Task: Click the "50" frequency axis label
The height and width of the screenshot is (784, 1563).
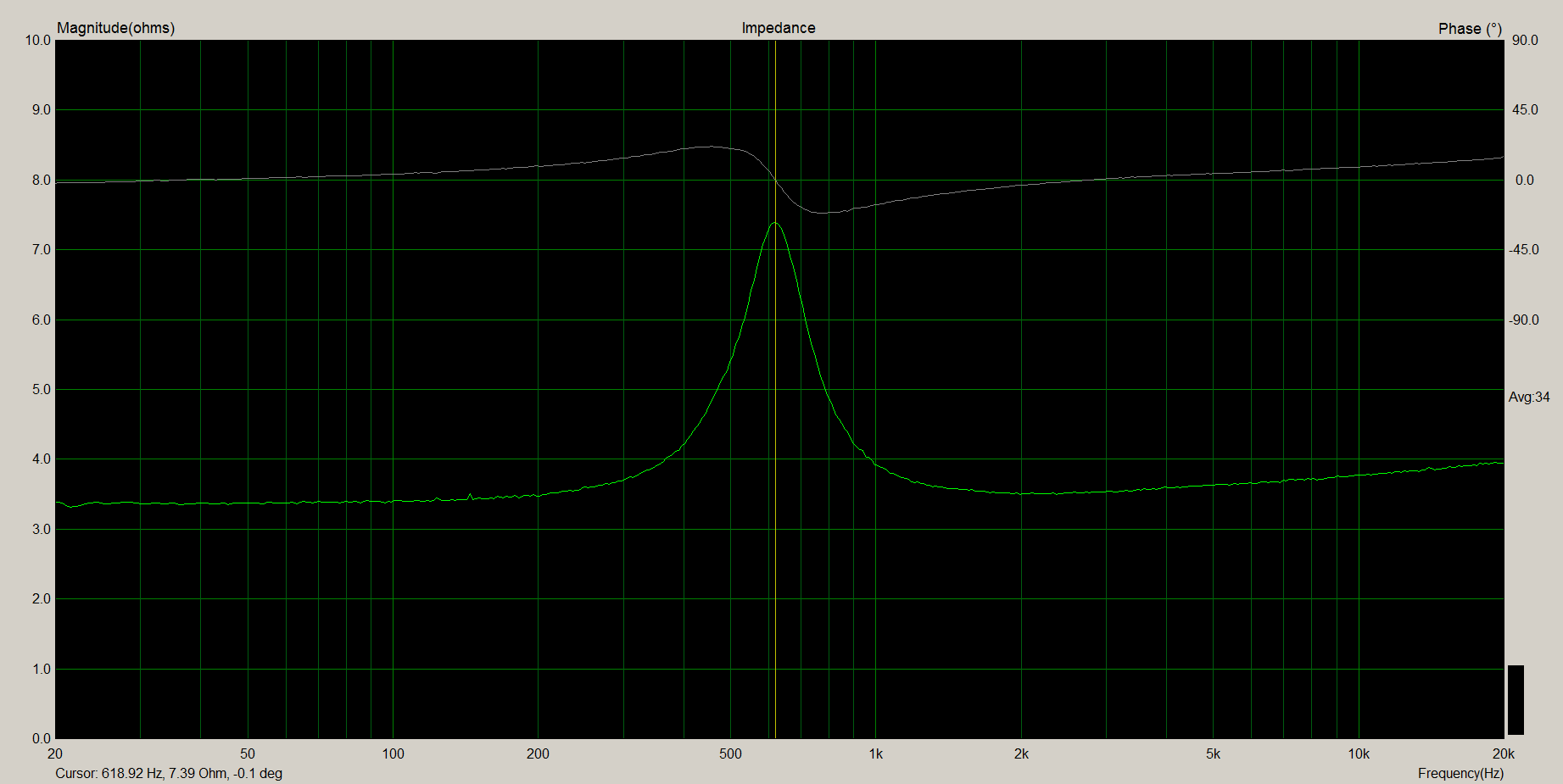Action: click(x=248, y=753)
